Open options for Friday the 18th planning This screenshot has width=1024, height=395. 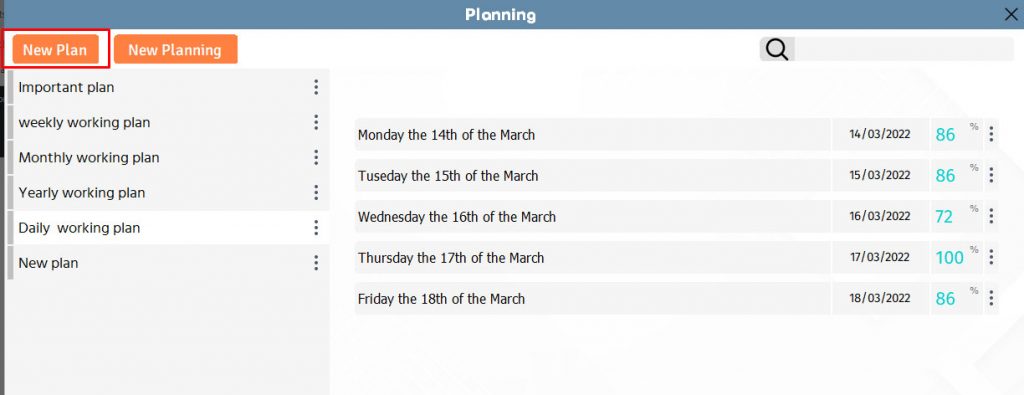pos(991,298)
